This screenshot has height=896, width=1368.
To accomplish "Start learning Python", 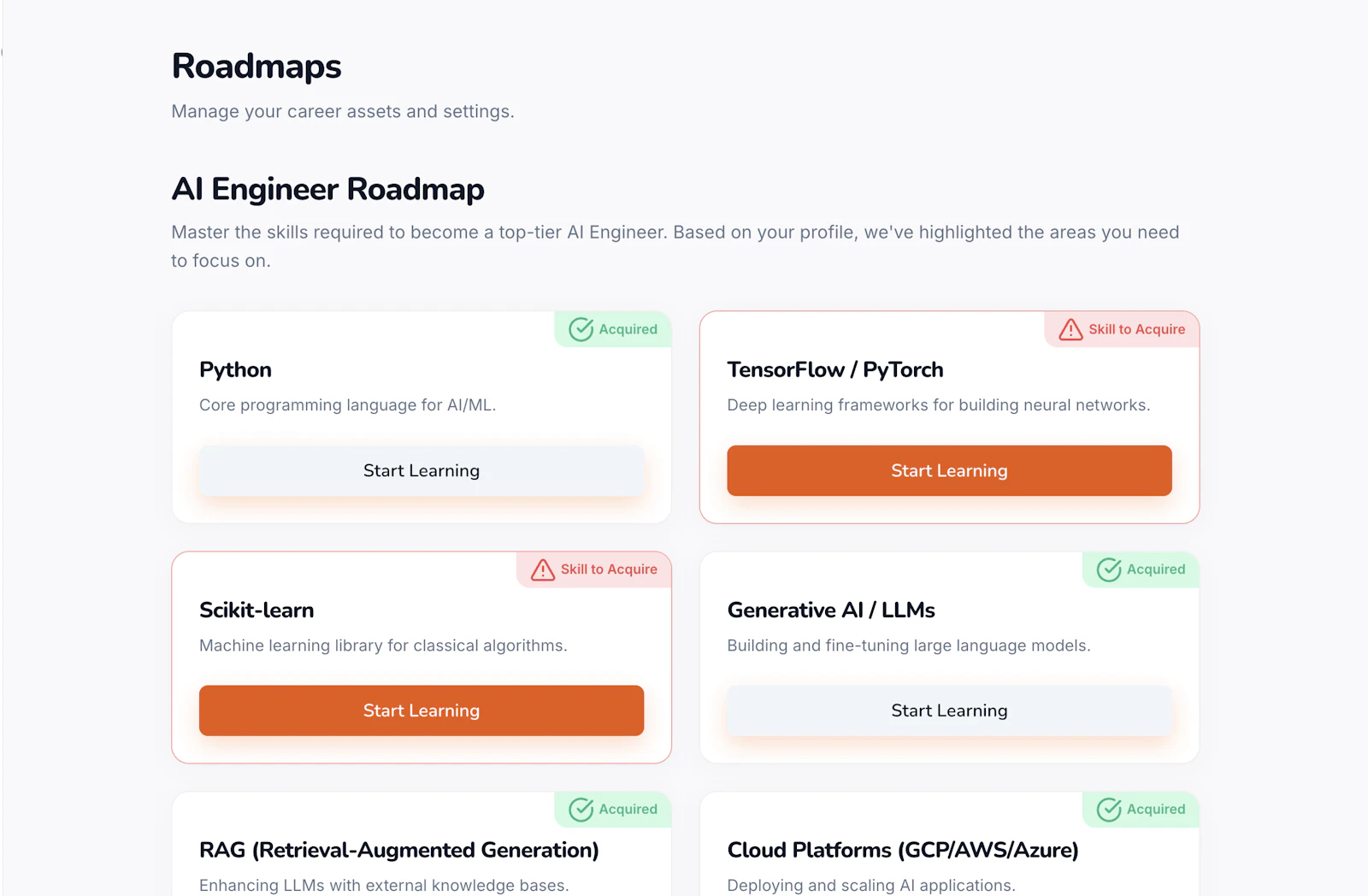I will tap(422, 470).
